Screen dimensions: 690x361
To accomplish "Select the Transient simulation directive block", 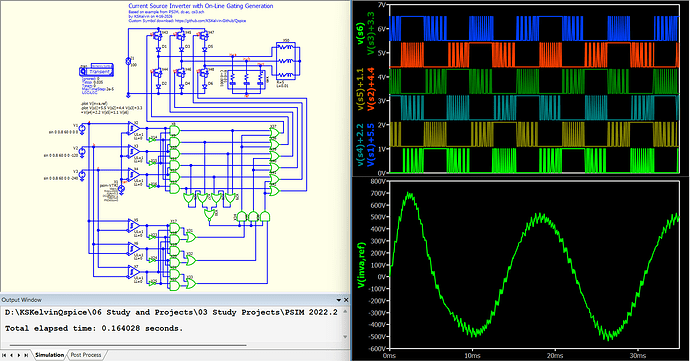I will tap(96, 71).
